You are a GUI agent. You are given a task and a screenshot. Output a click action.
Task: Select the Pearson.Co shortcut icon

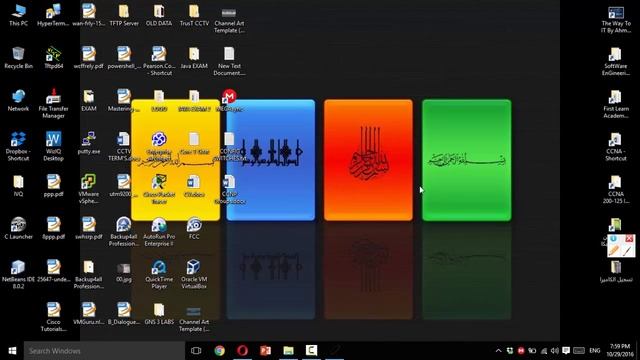(x=159, y=61)
